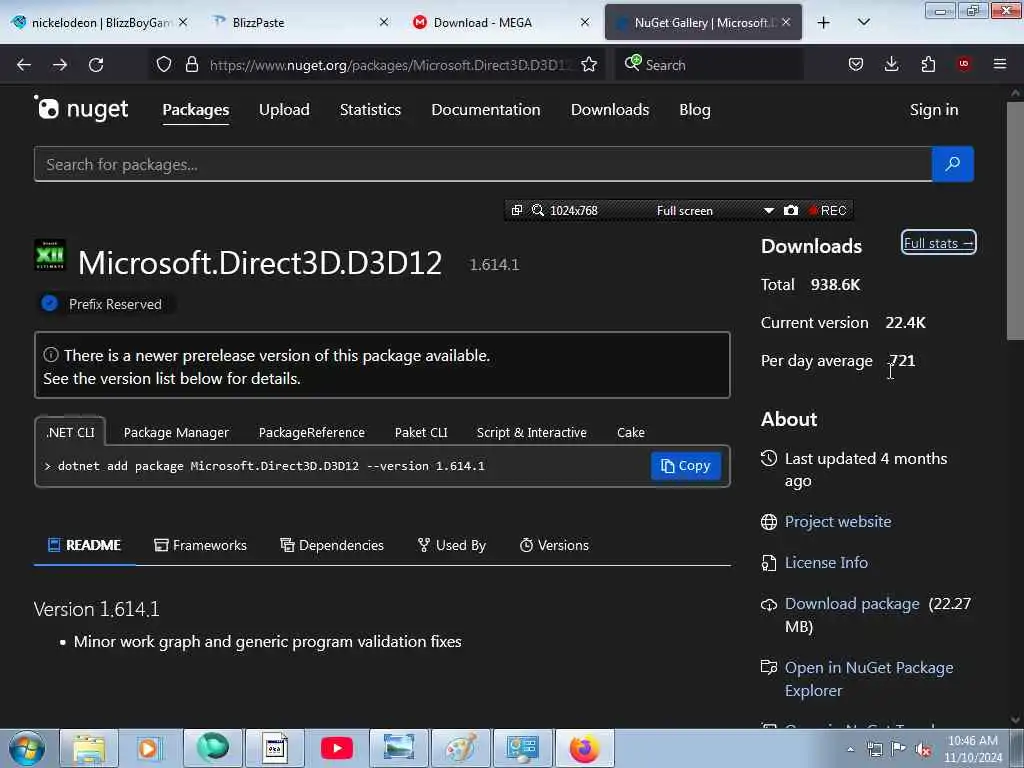
Task: Open a new browser tab
Action: (824, 23)
